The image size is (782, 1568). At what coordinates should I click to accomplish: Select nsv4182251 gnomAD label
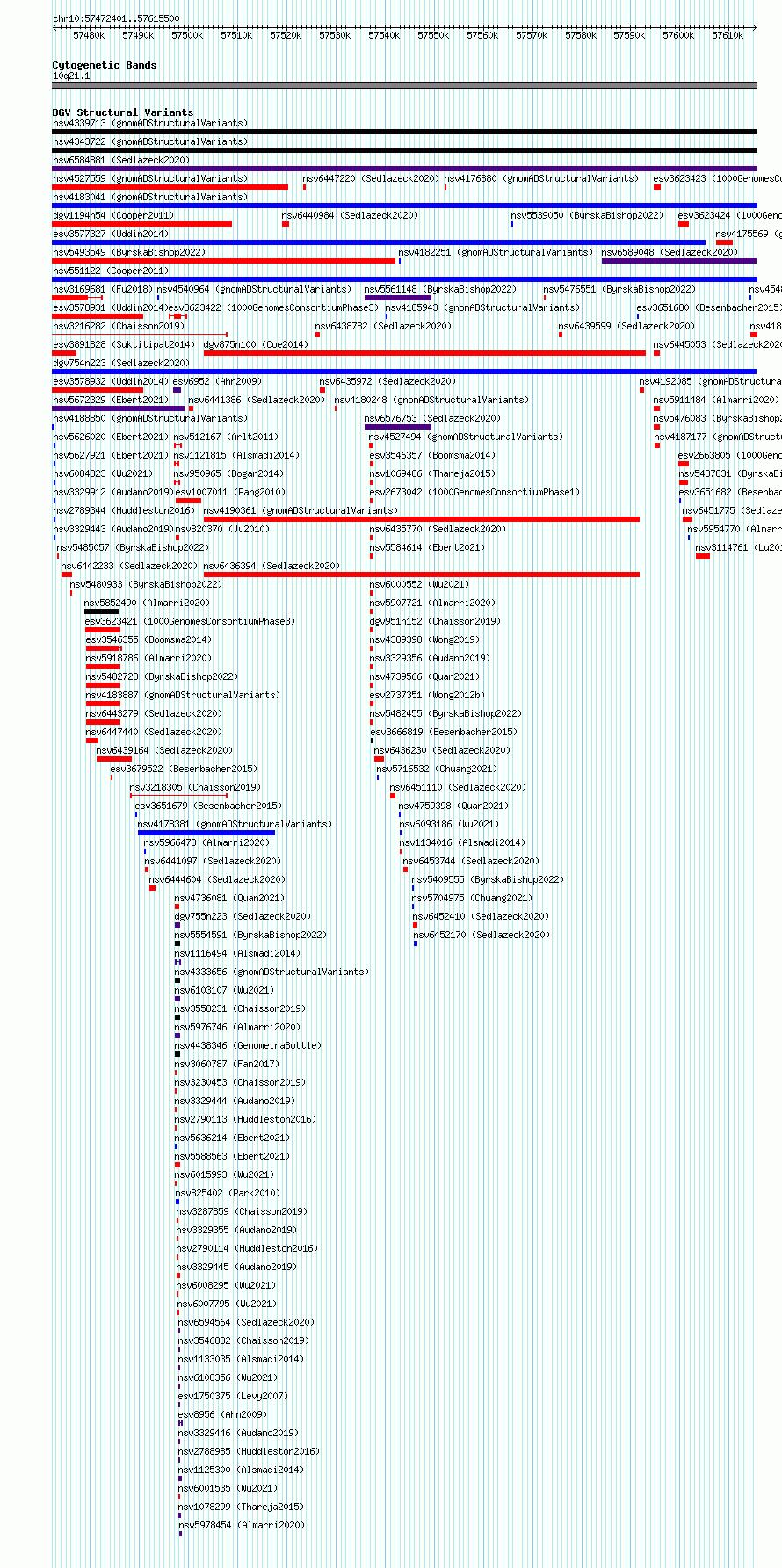[x=496, y=252]
